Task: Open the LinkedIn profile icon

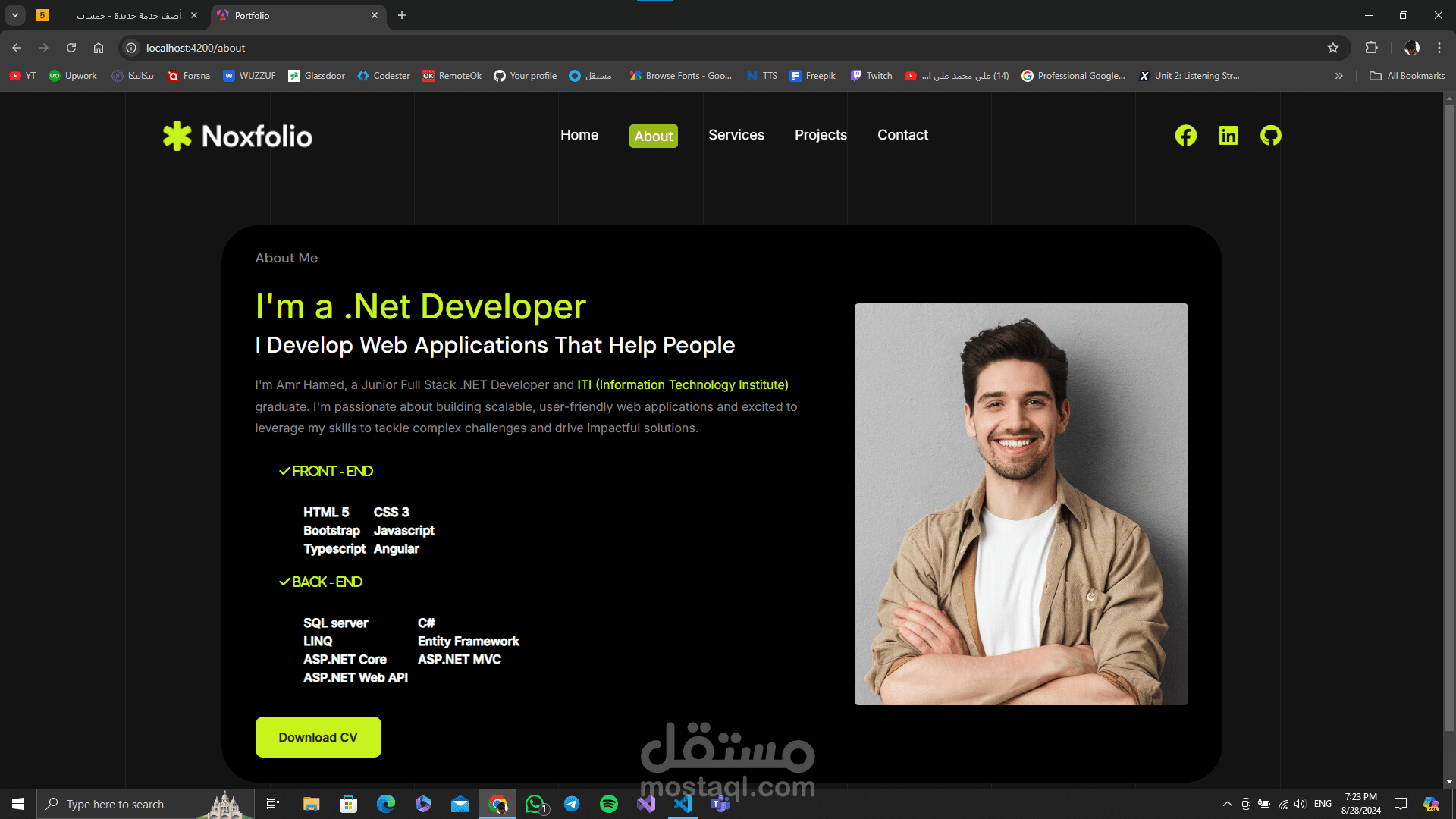Action: point(1228,136)
